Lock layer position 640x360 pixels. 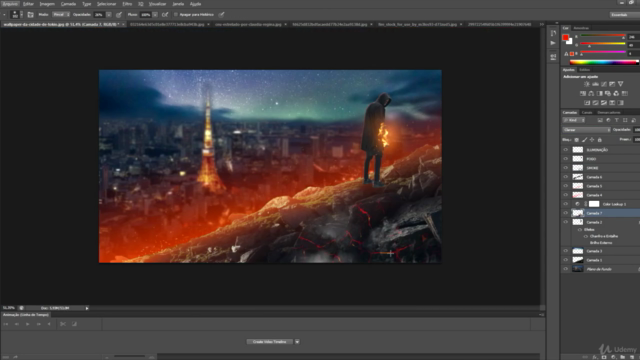[592, 140]
